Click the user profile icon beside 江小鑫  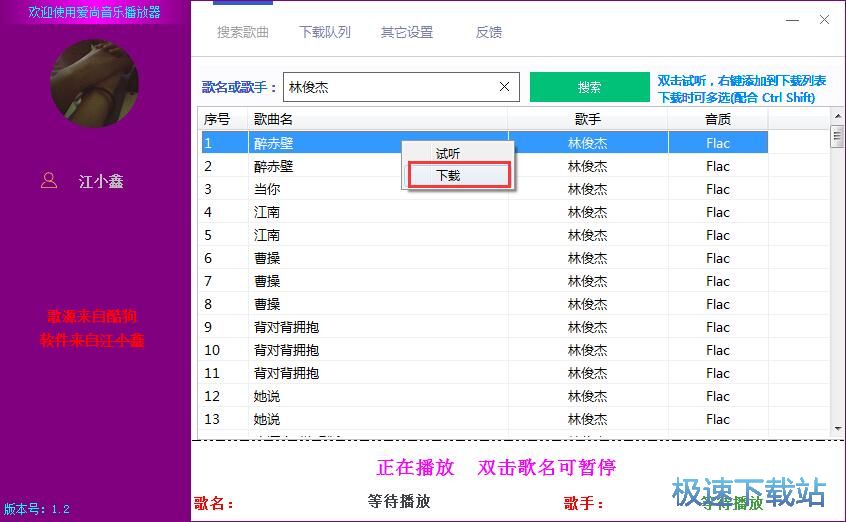(x=49, y=180)
